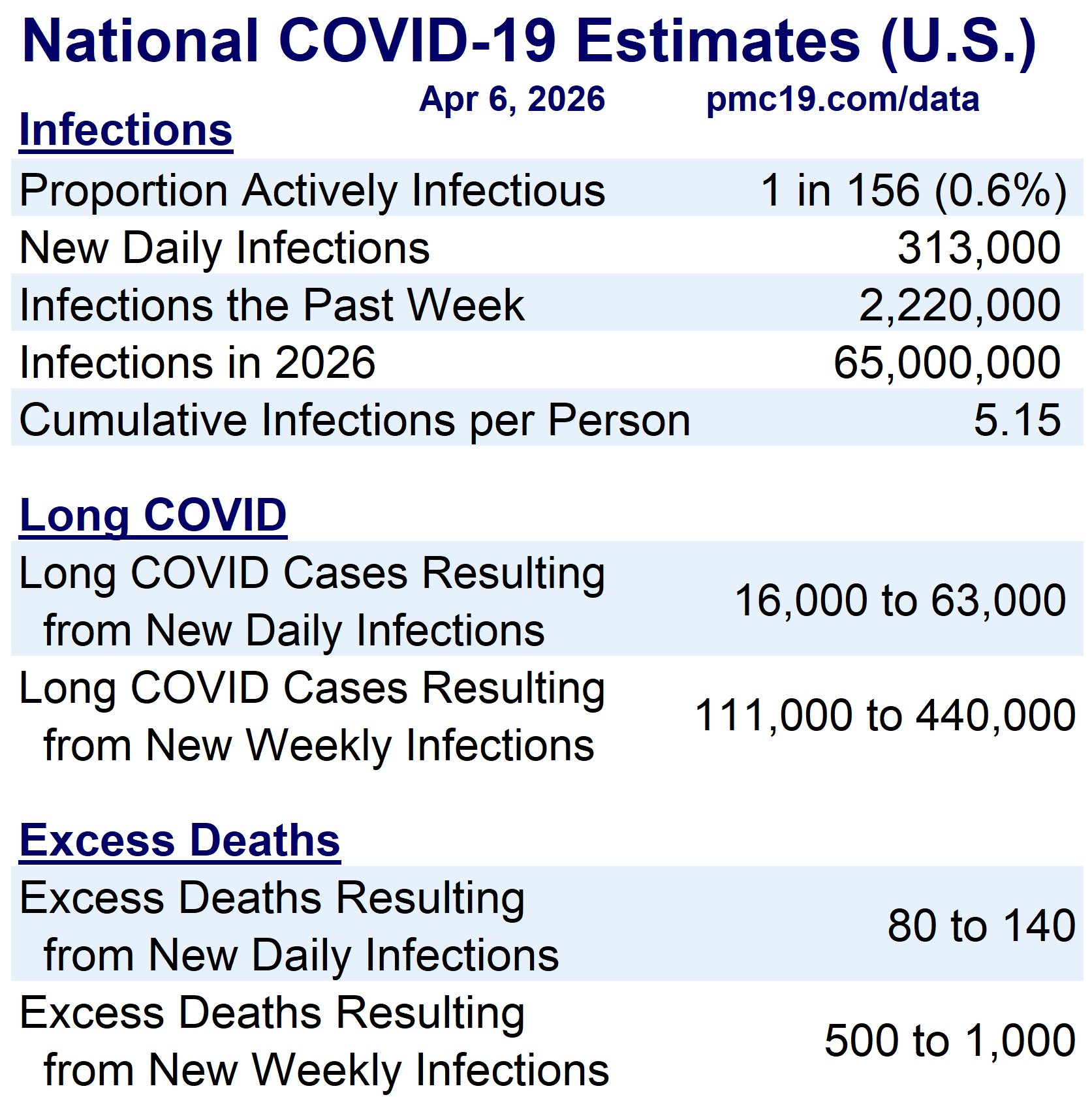Click the 80 to 140 deaths range
This screenshot has height=1097, width=1092.
[x=981, y=925]
